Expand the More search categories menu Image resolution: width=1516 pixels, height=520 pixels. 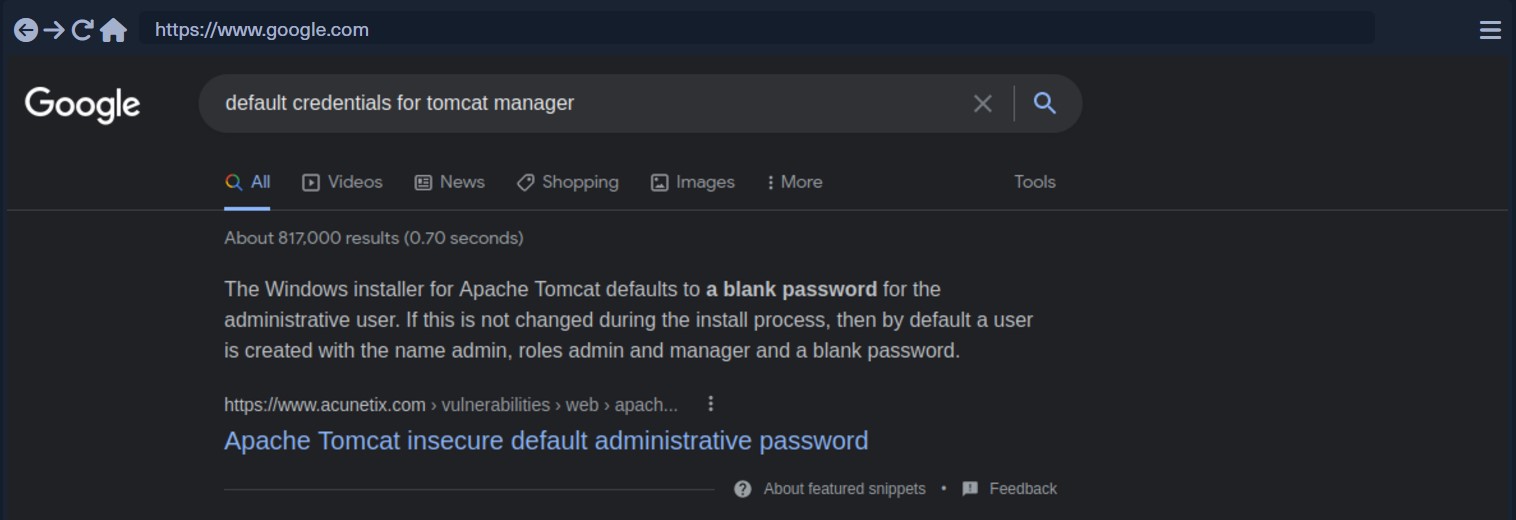coord(794,182)
